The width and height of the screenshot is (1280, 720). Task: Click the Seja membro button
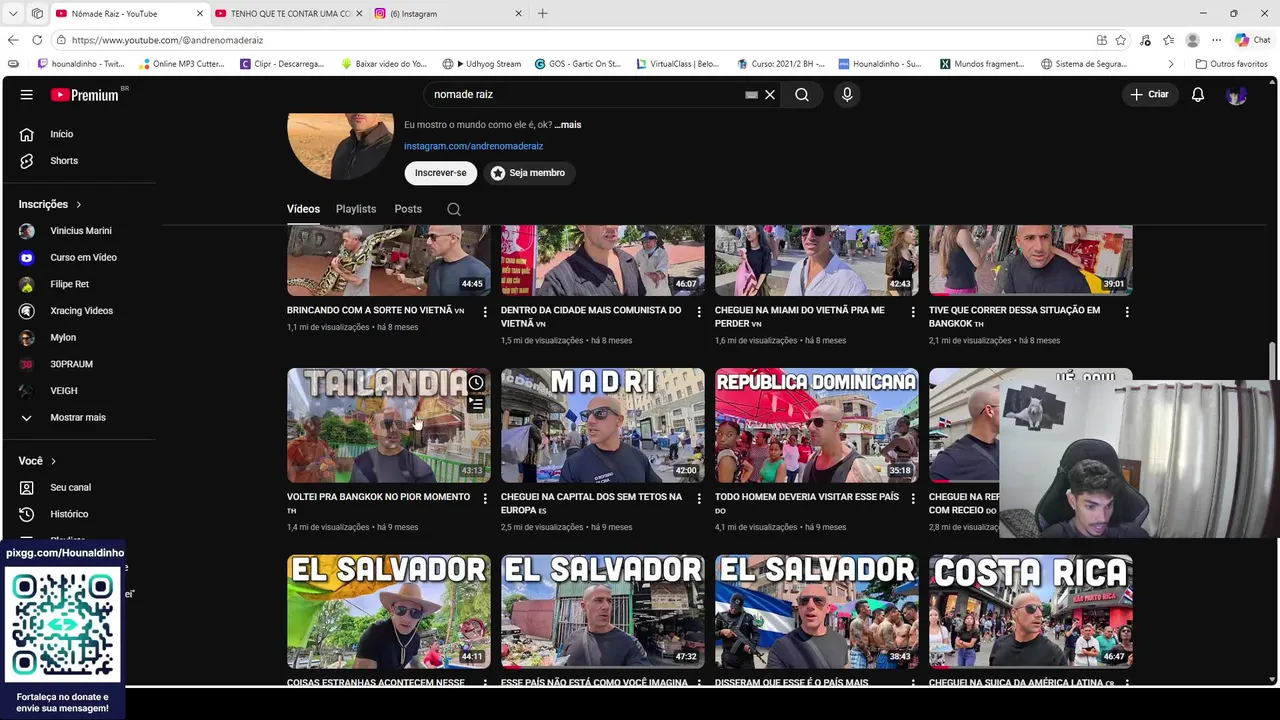click(528, 173)
